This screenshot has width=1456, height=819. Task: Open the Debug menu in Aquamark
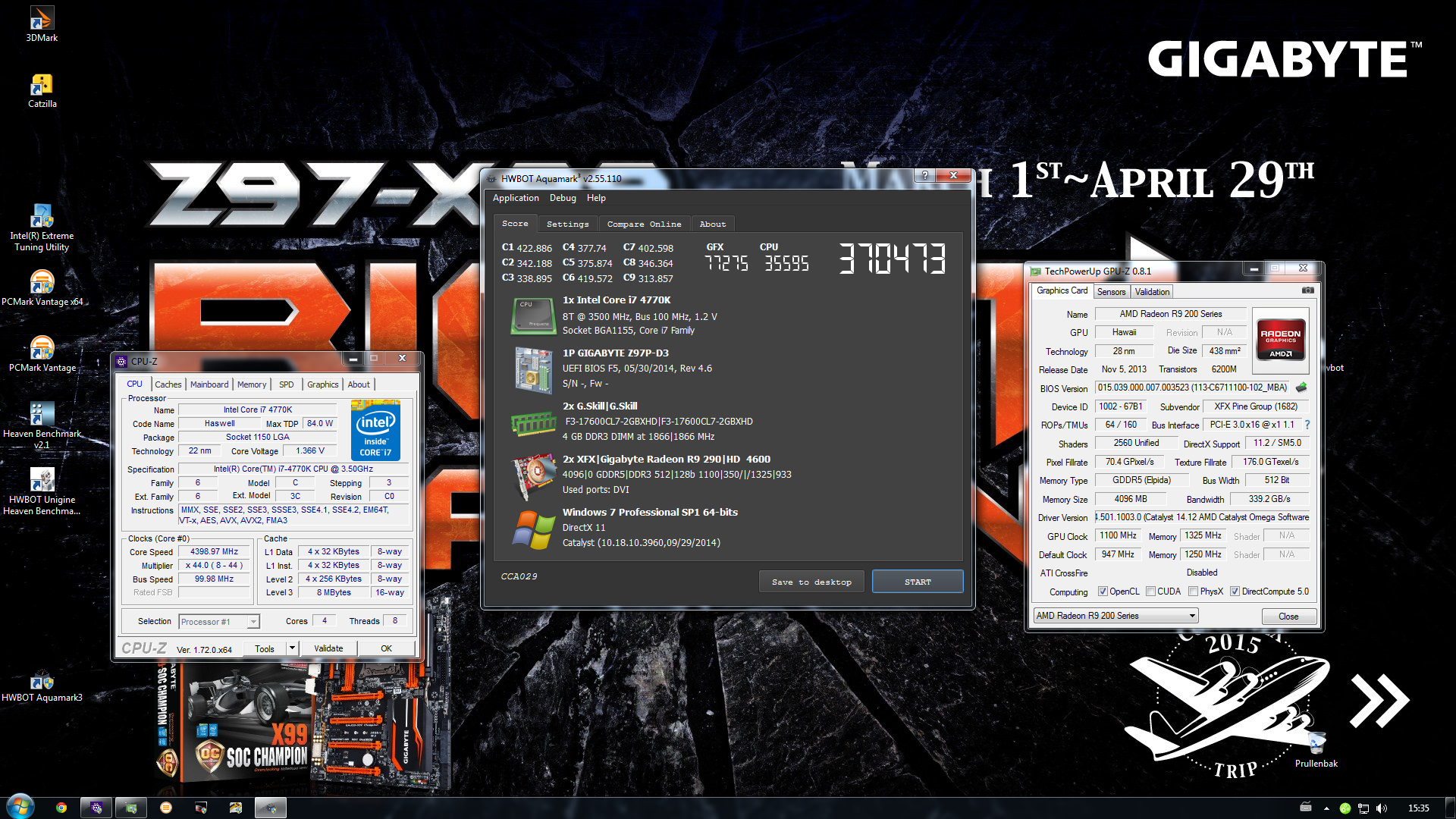click(x=563, y=198)
